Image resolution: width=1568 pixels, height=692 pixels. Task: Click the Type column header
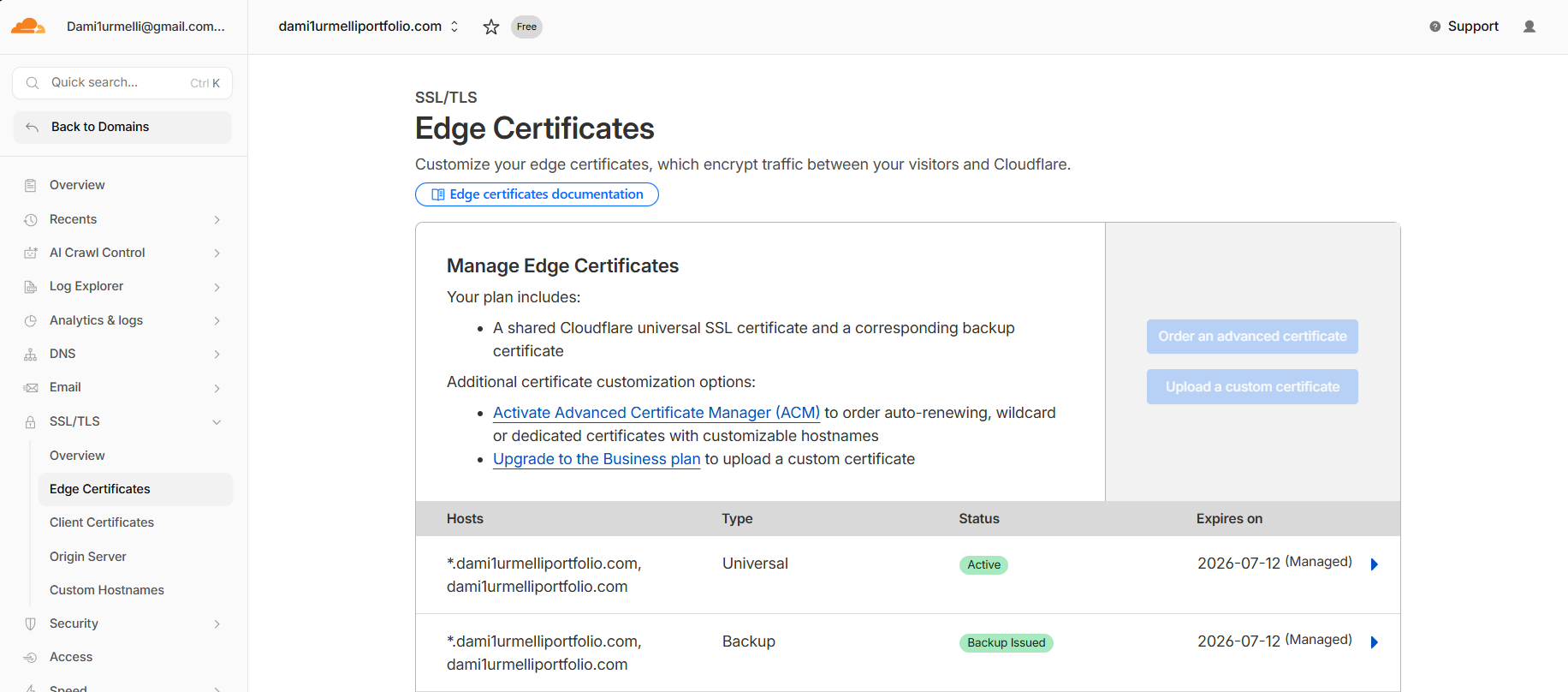tap(737, 519)
